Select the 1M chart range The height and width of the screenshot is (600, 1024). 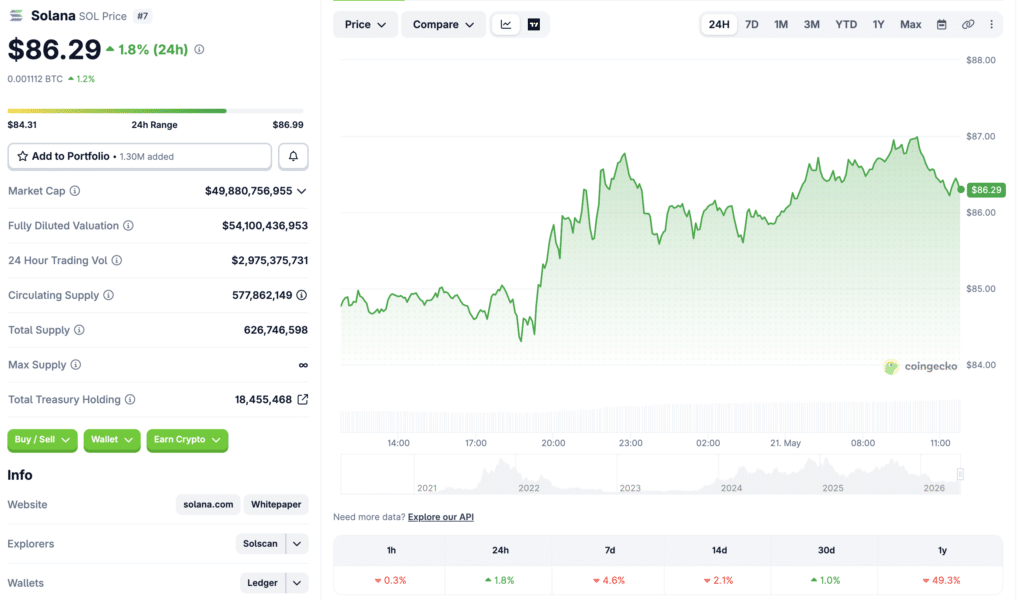coord(781,24)
